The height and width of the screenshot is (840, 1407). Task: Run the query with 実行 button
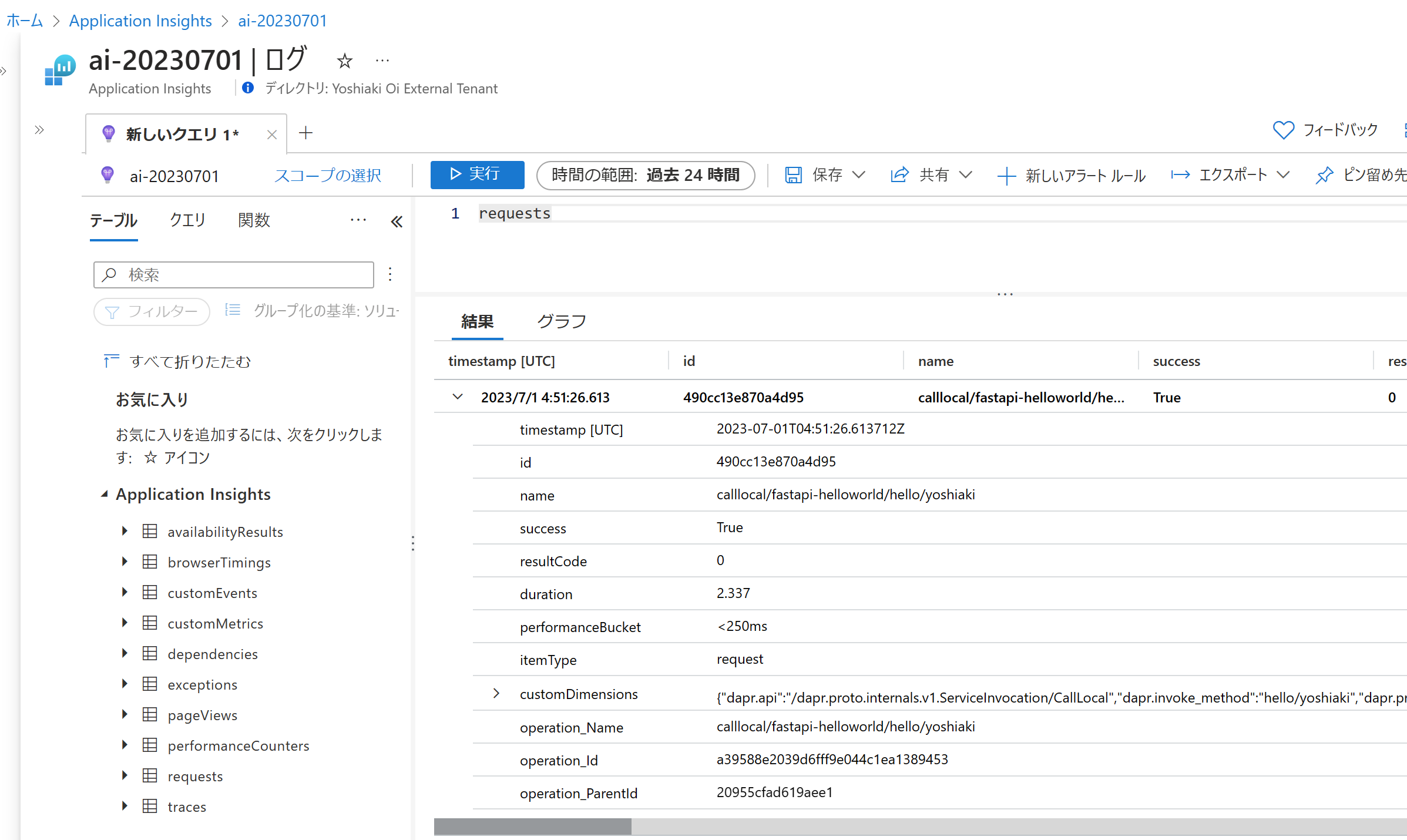(x=477, y=175)
